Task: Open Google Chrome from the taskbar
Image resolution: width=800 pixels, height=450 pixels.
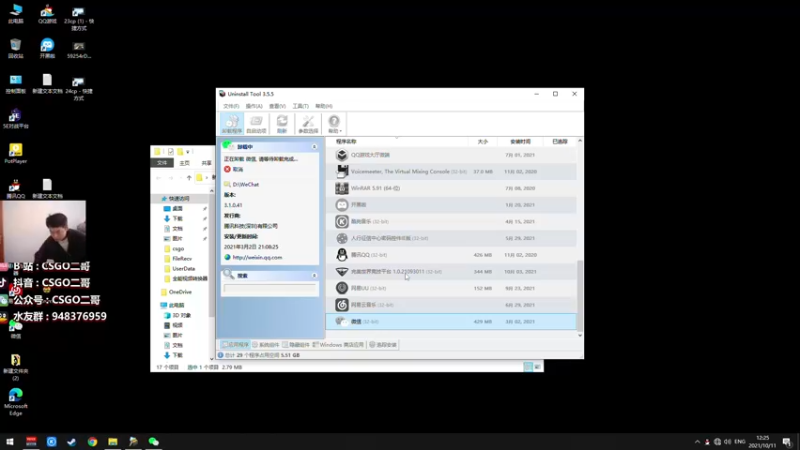Action: pyautogui.click(x=92, y=442)
